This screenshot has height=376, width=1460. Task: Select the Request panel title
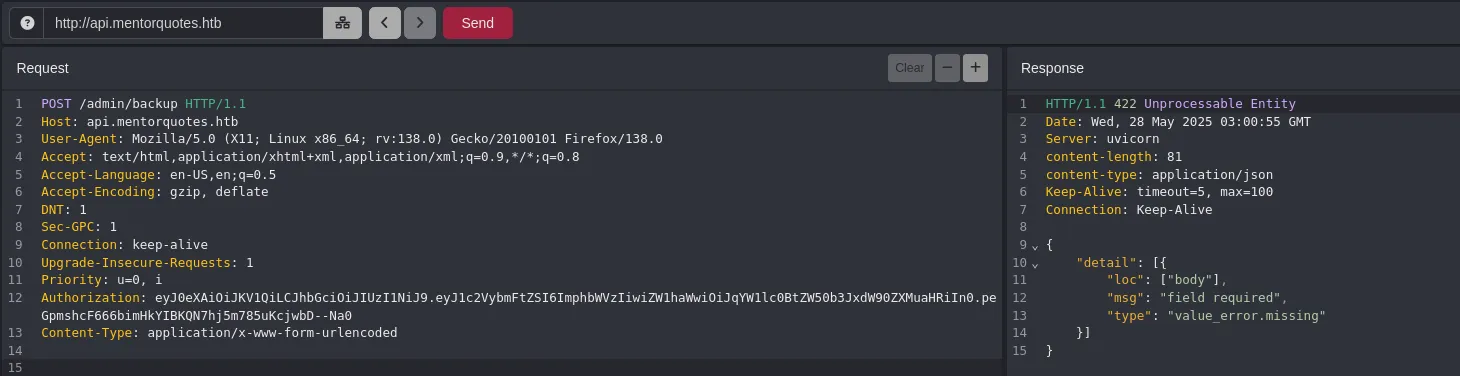pyautogui.click(x=43, y=68)
